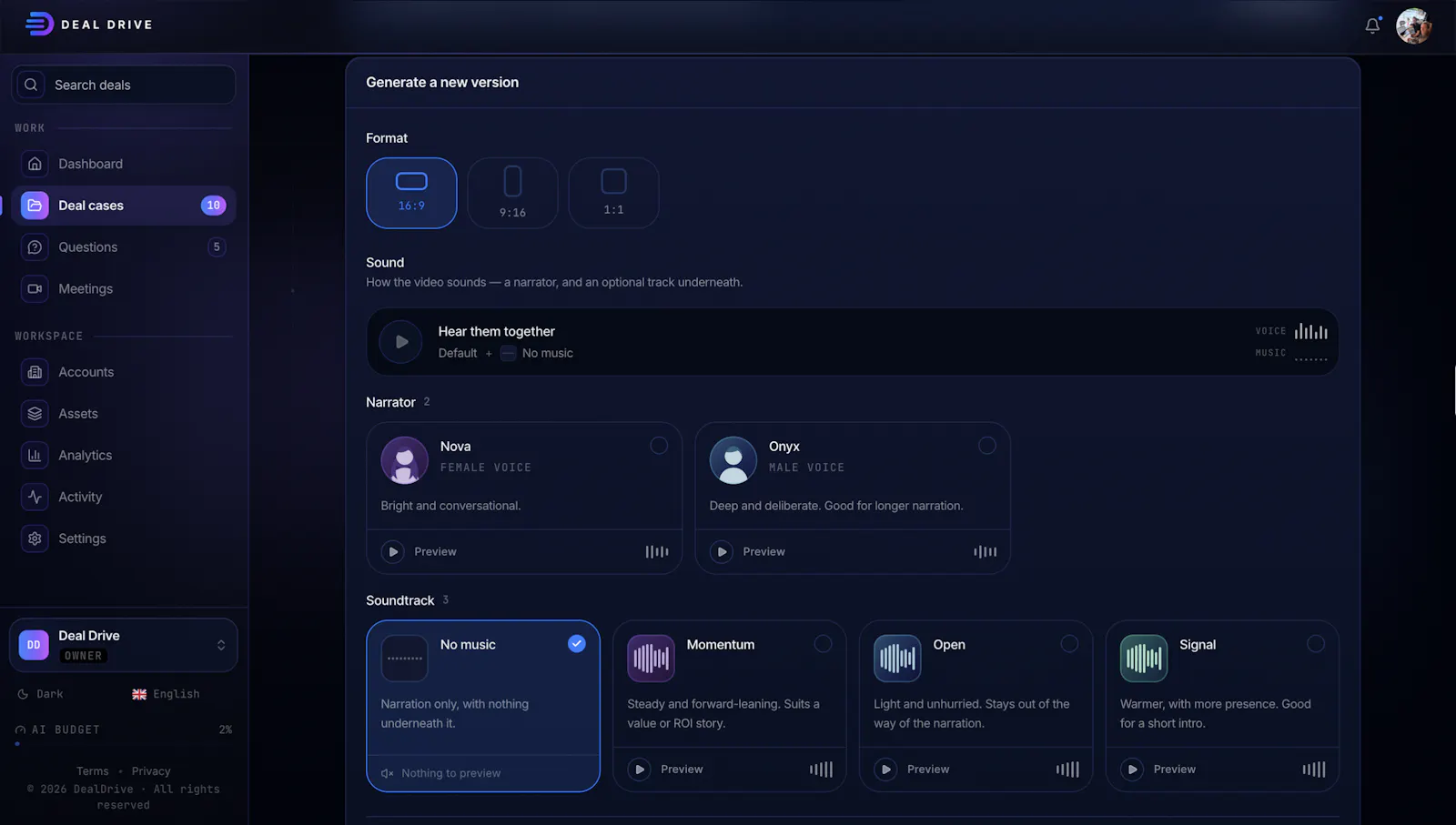Click the Settings gear icon
Image resolution: width=1456 pixels, height=825 pixels.
pyautogui.click(x=35, y=538)
